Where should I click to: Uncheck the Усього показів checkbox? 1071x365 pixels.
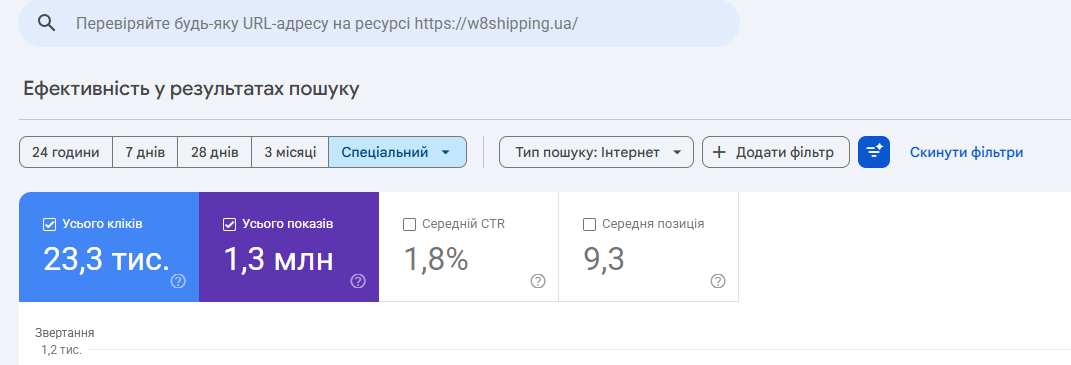[230, 224]
